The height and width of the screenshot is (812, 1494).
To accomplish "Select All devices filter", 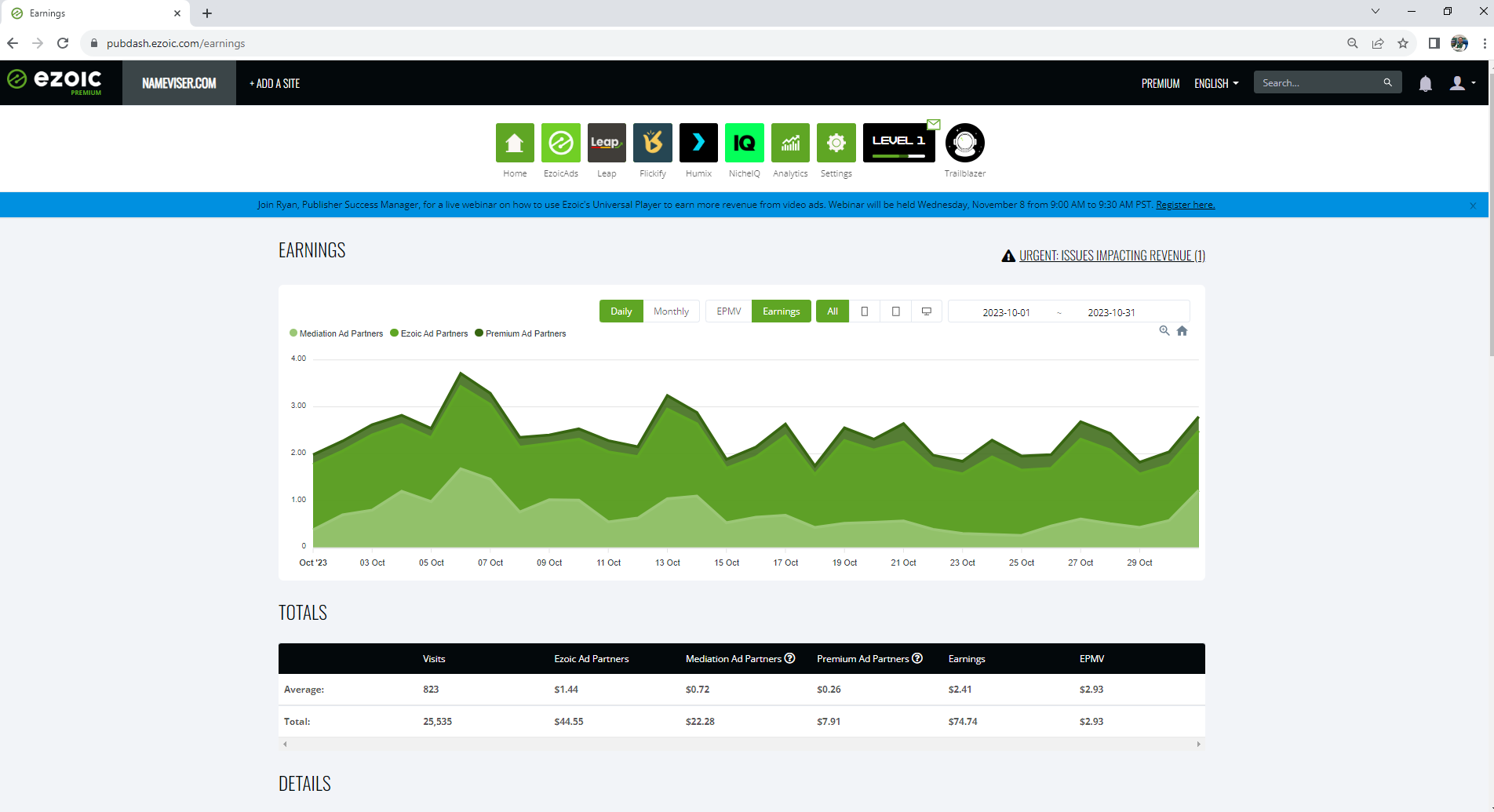I will (x=833, y=311).
